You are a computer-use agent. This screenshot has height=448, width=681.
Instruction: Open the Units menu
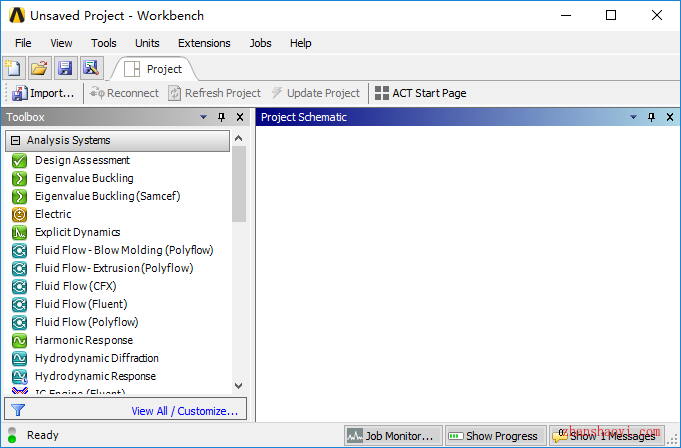pyautogui.click(x=147, y=43)
